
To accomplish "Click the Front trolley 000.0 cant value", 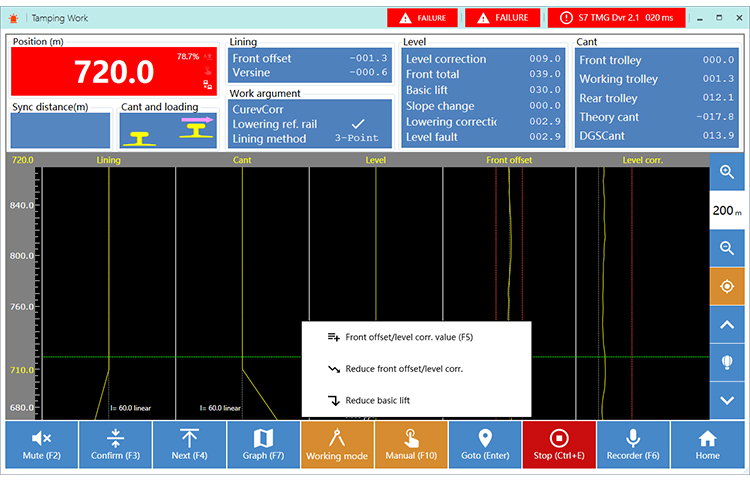I will point(718,60).
